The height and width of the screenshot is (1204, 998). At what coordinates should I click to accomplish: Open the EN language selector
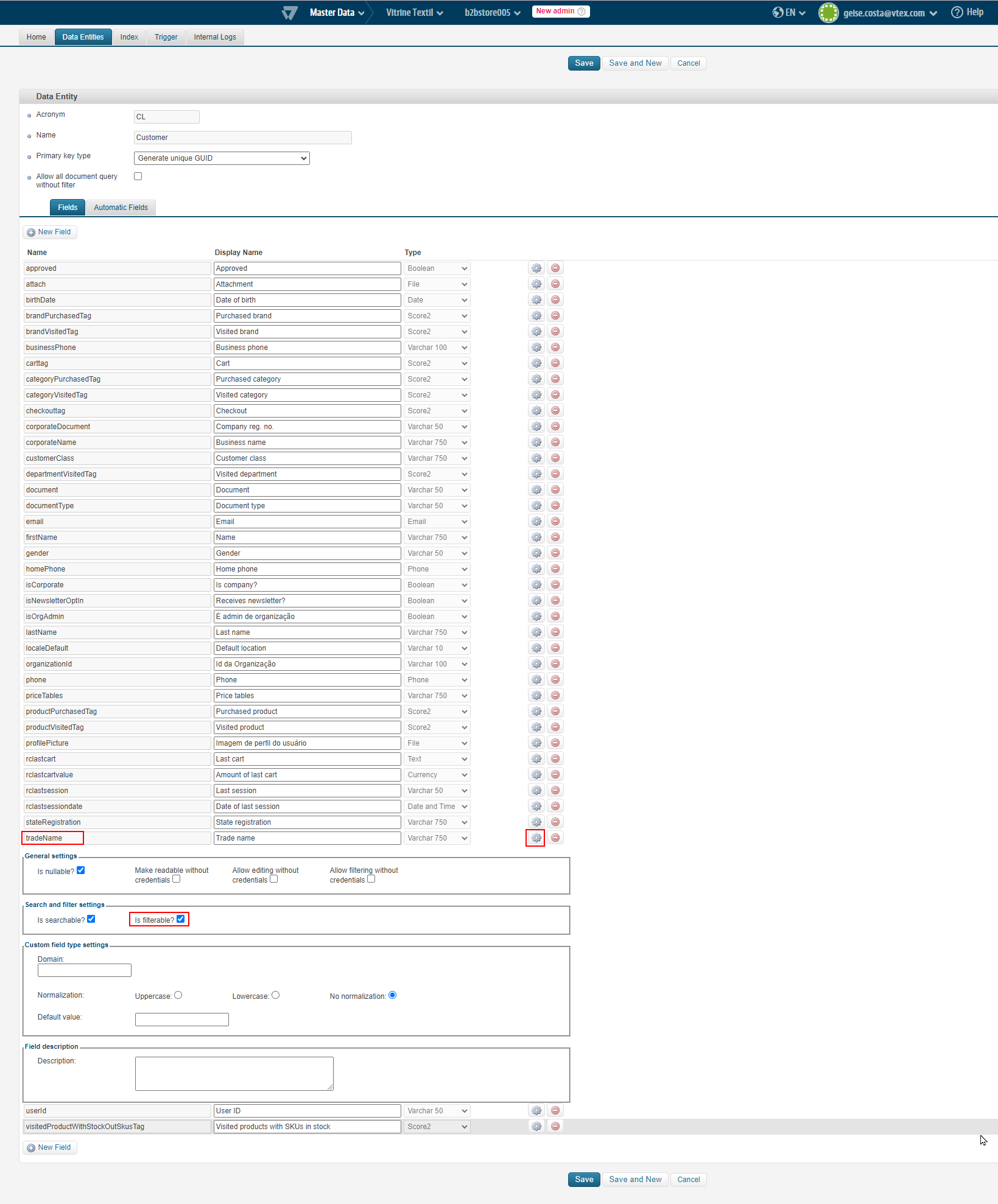[x=789, y=13]
